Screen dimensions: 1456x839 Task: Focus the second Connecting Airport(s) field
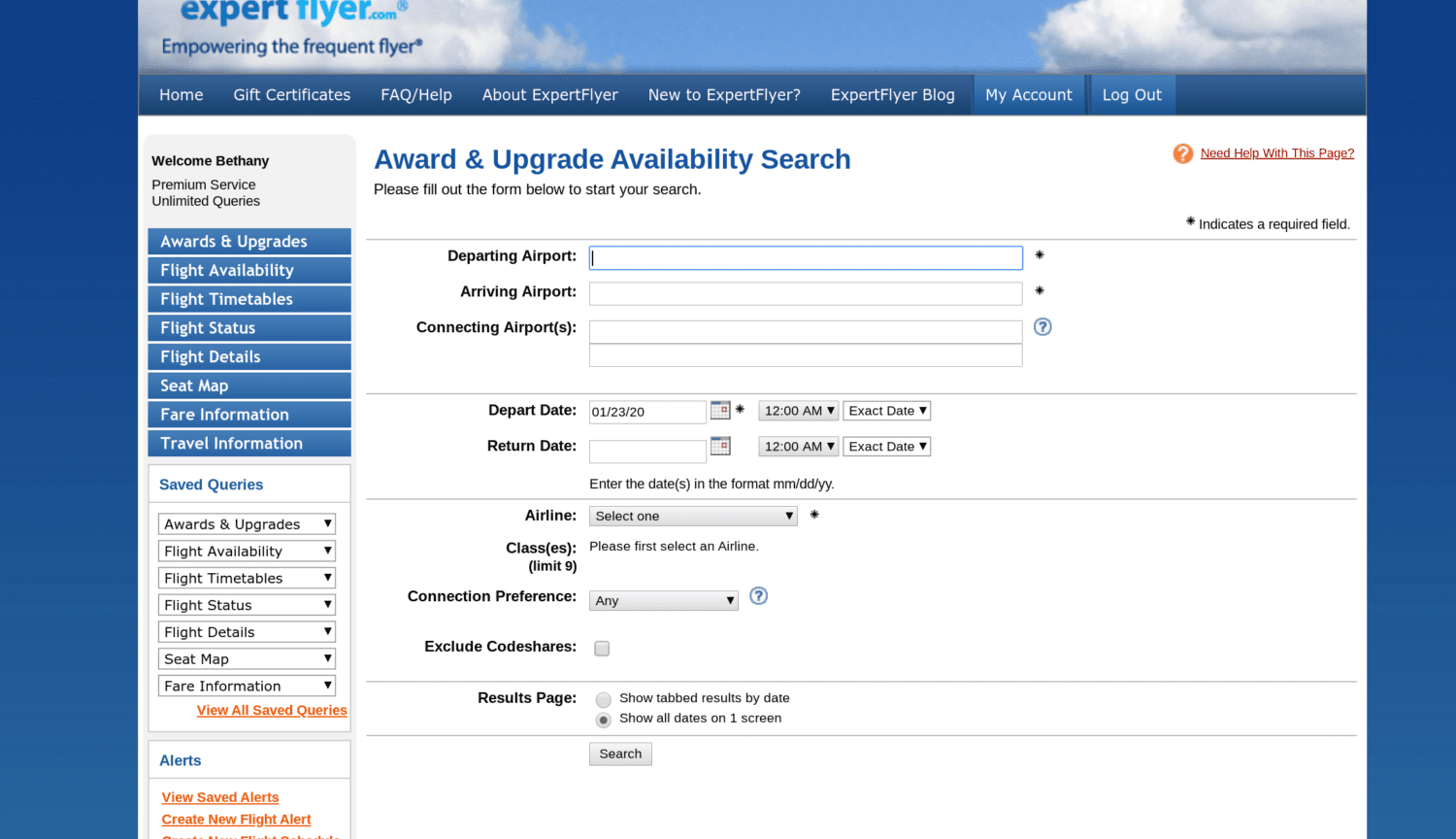(x=806, y=355)
